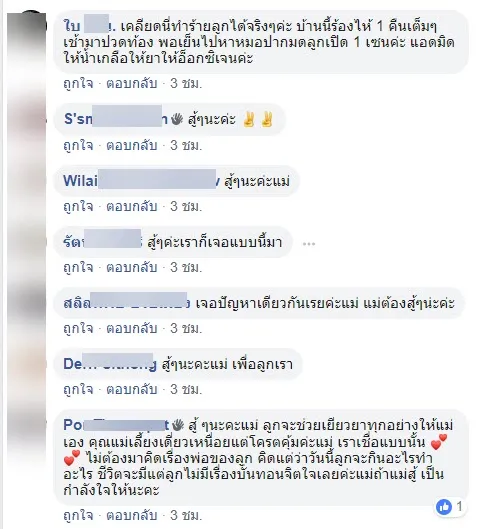
Task: Reply to the first comment with ตอบกลับ
Action: (x=132, y=83)
